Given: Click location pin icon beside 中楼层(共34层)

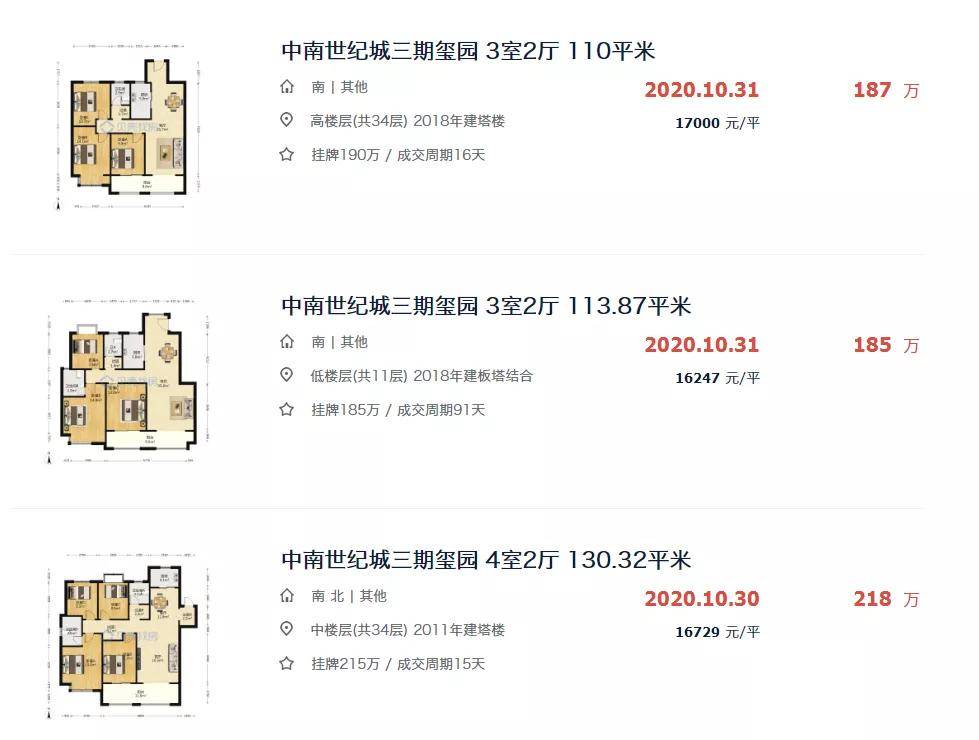Looking at the screenshot, I should [x=287, y=629].
